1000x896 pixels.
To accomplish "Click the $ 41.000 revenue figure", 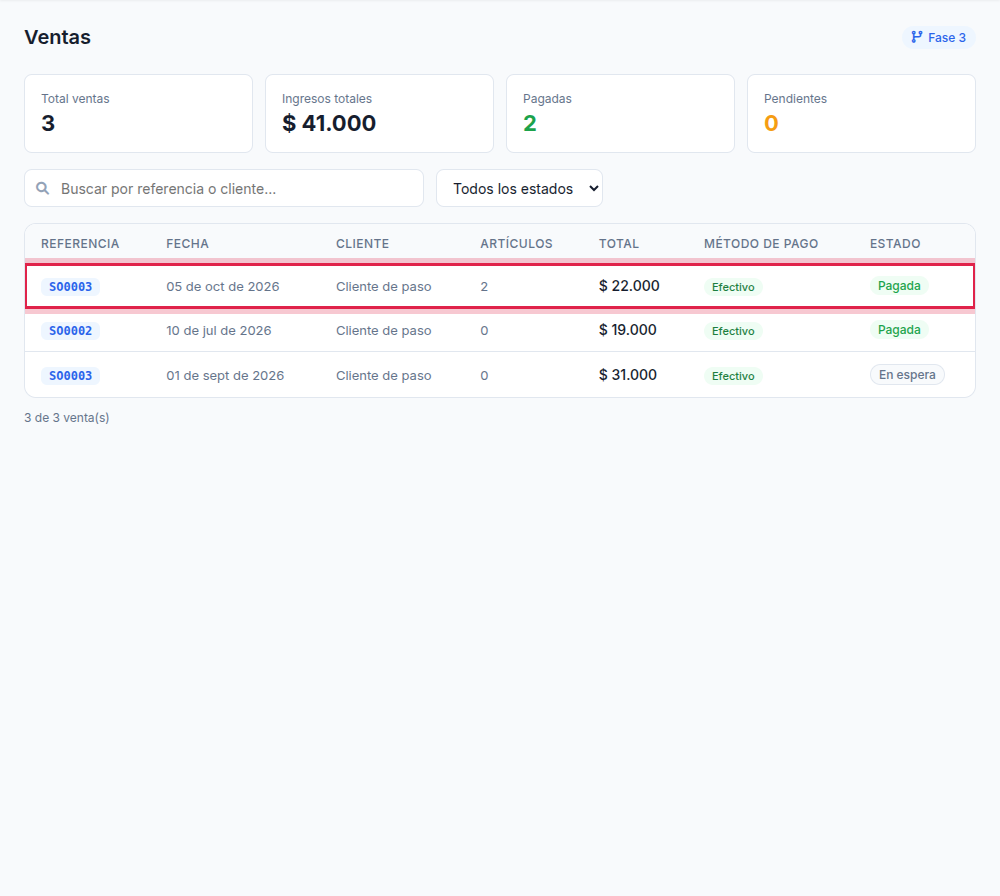I will [x=329, y=123].
